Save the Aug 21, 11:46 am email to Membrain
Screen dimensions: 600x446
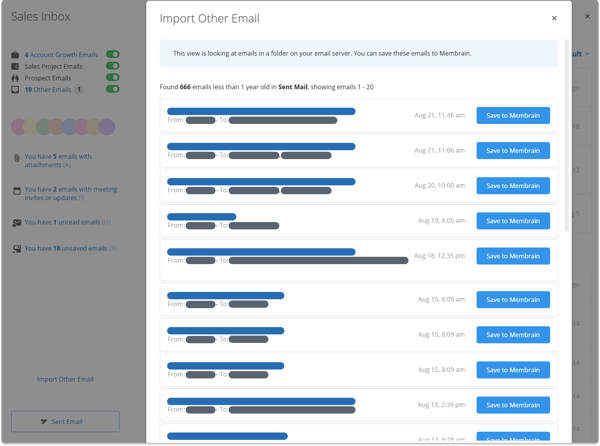pyautogui.click(x=513, y=115)
